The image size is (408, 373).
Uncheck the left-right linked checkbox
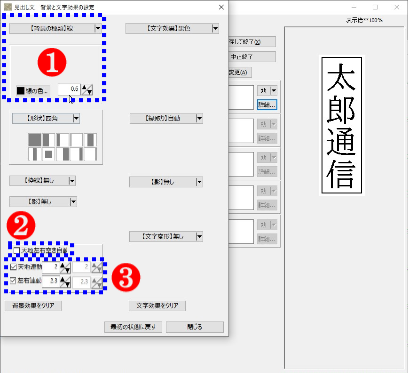coord(13,281)
